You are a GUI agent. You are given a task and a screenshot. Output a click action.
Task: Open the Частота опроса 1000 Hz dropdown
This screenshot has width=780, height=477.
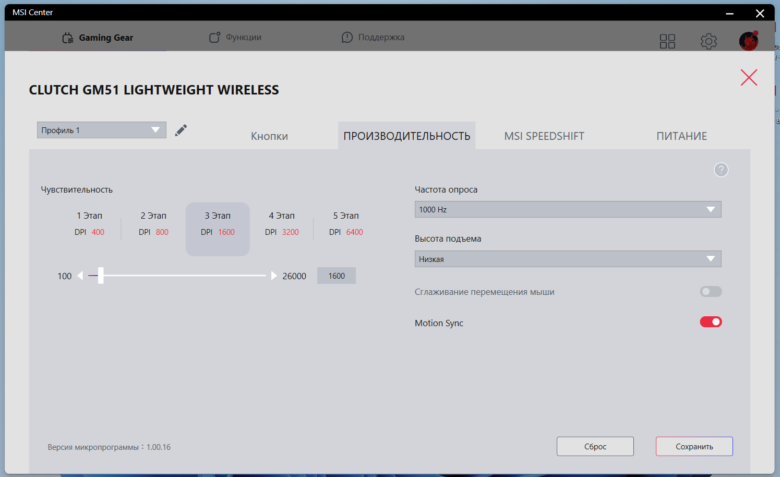click(568, 209)
